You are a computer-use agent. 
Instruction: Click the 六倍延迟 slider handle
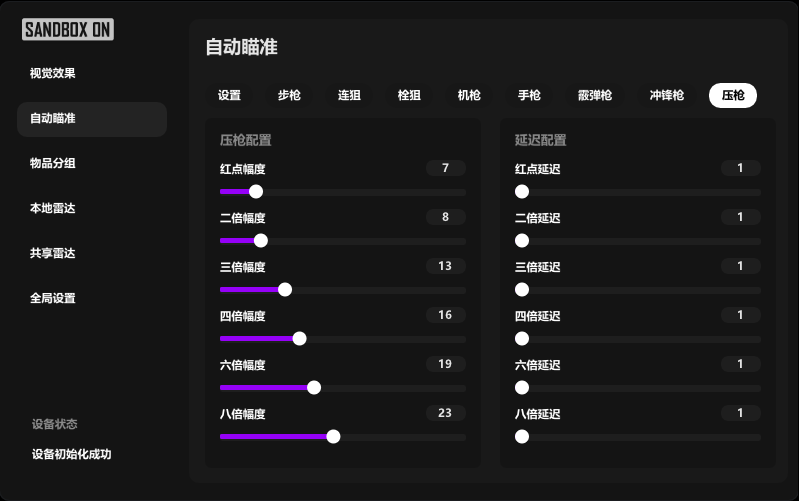tap(522, 387)
